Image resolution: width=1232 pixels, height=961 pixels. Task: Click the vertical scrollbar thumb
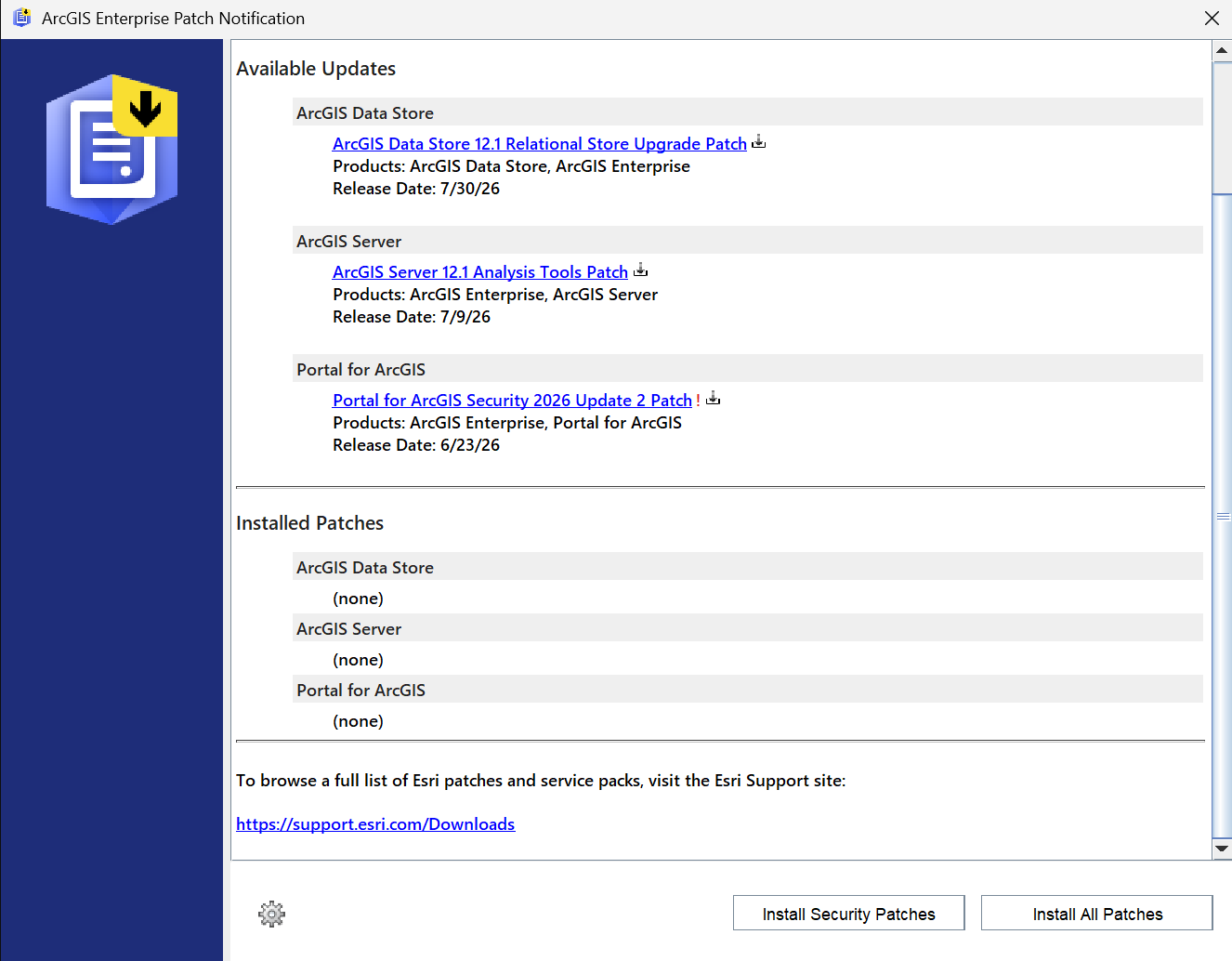(1223, 516)
